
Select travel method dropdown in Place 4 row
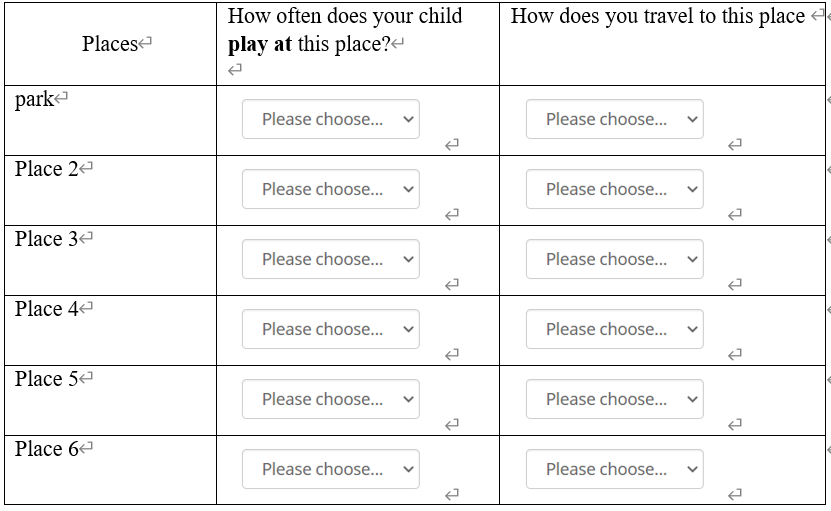point(614,329)
